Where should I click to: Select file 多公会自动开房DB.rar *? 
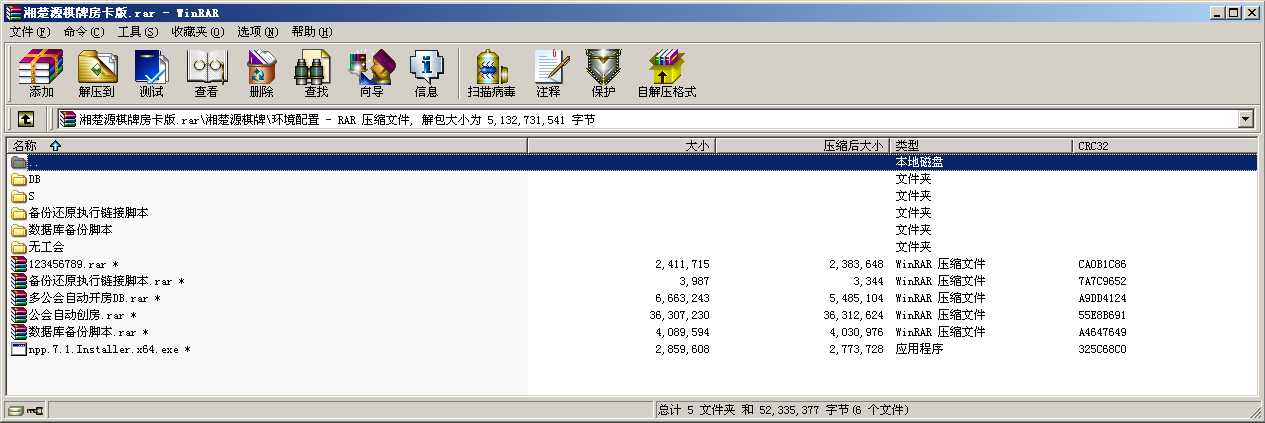coord(94,298)
